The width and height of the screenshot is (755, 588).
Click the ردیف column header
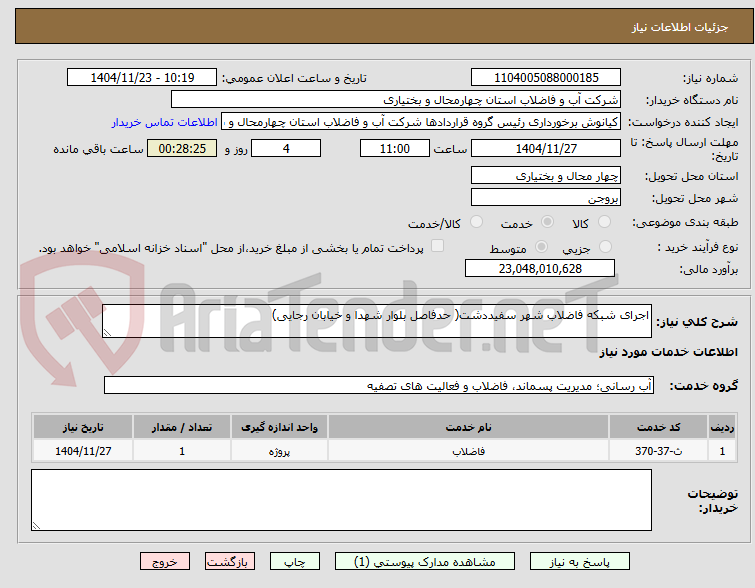[722, 427]
